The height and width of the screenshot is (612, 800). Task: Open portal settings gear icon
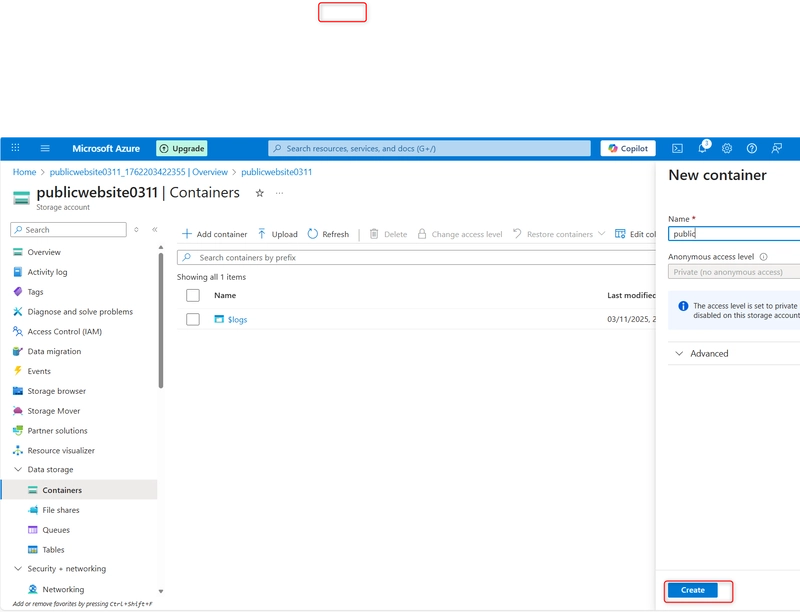pyautogui.click(x=727, y=148)
